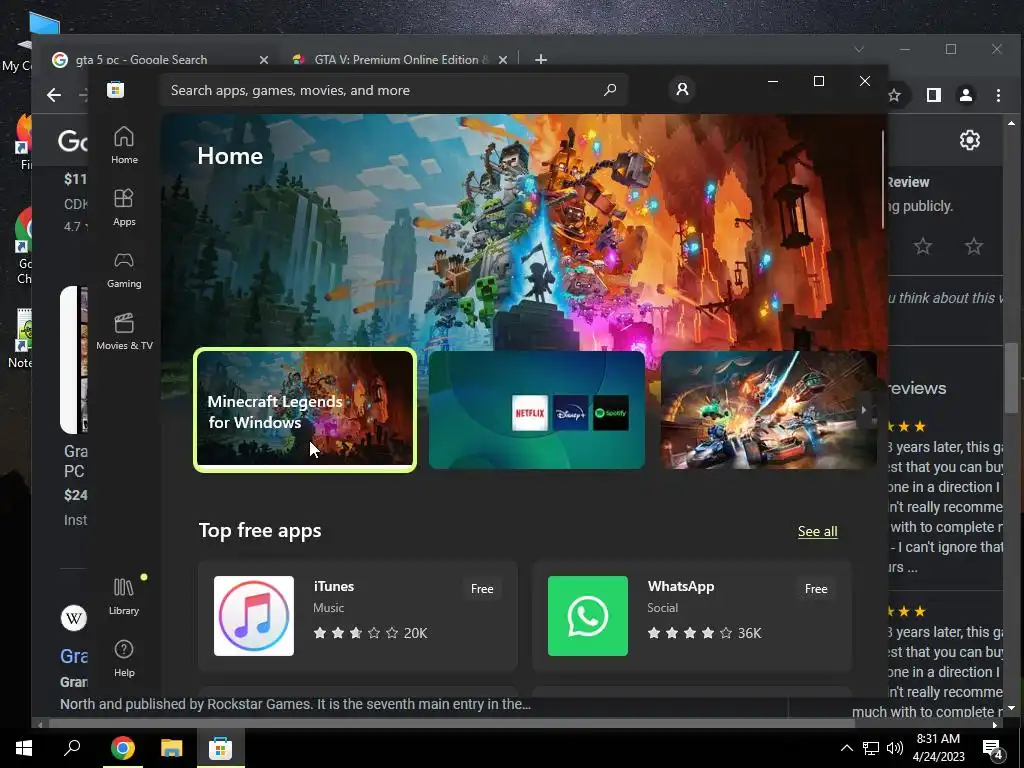Click the right rating star in Chrome review panel
The width and height of the screenshot is (1024, 768).
[974, 246]
